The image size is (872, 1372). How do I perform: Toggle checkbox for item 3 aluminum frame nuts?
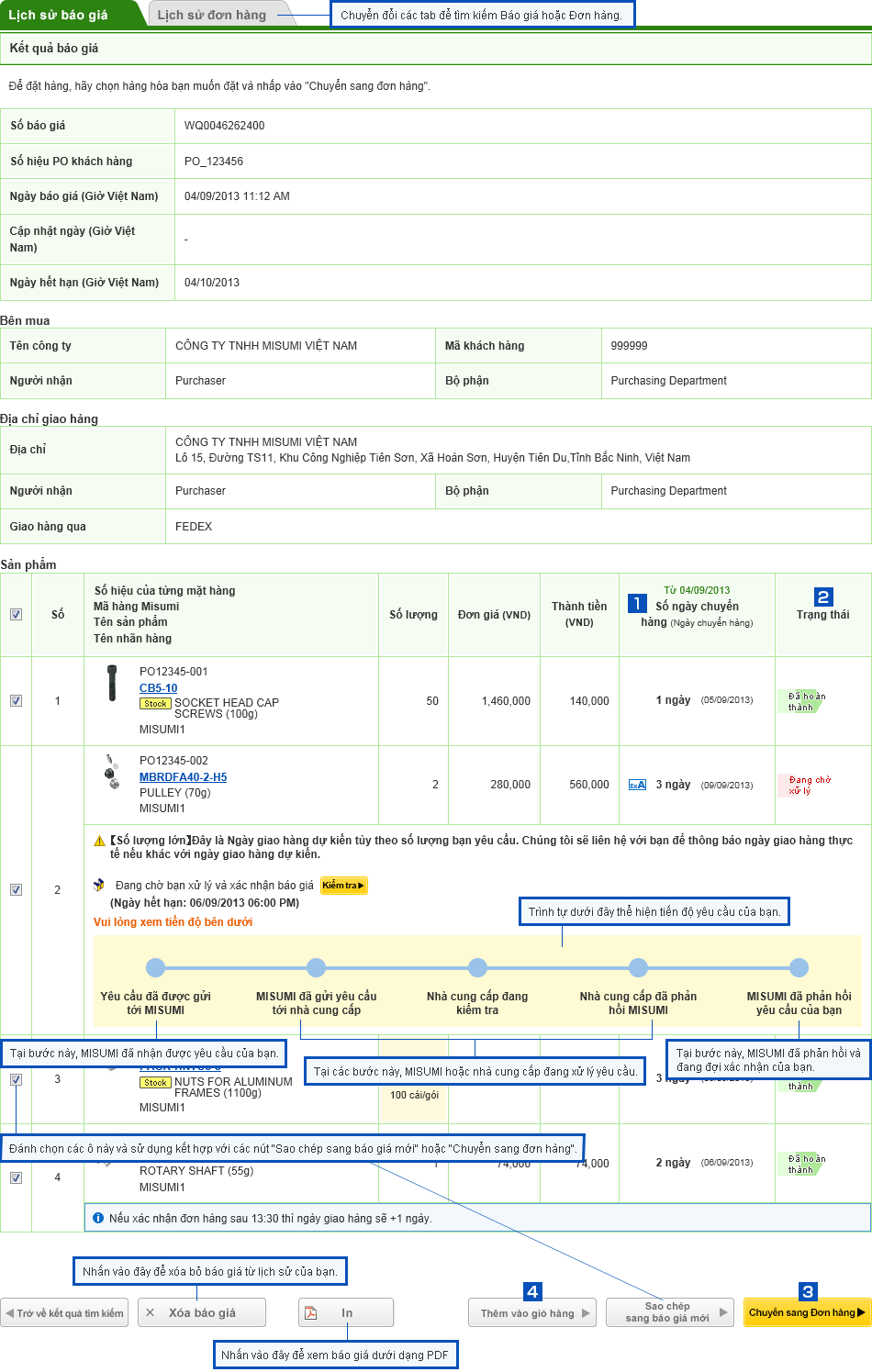(16, 1079)
